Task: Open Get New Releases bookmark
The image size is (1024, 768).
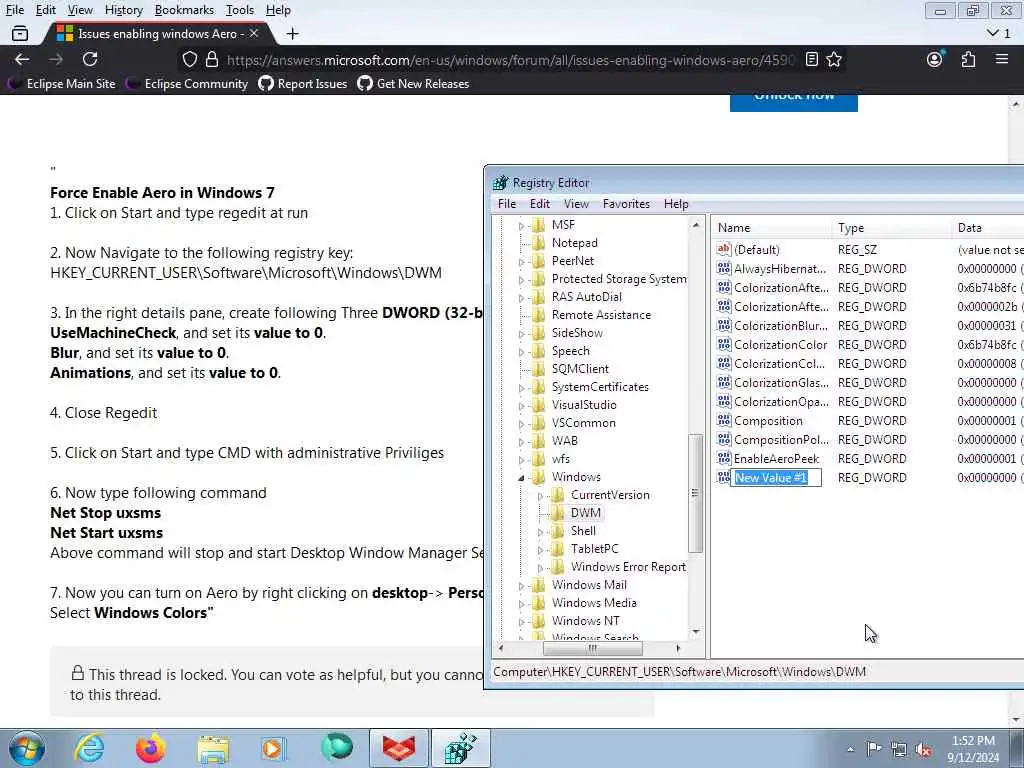Action: [x=414, y=84]
